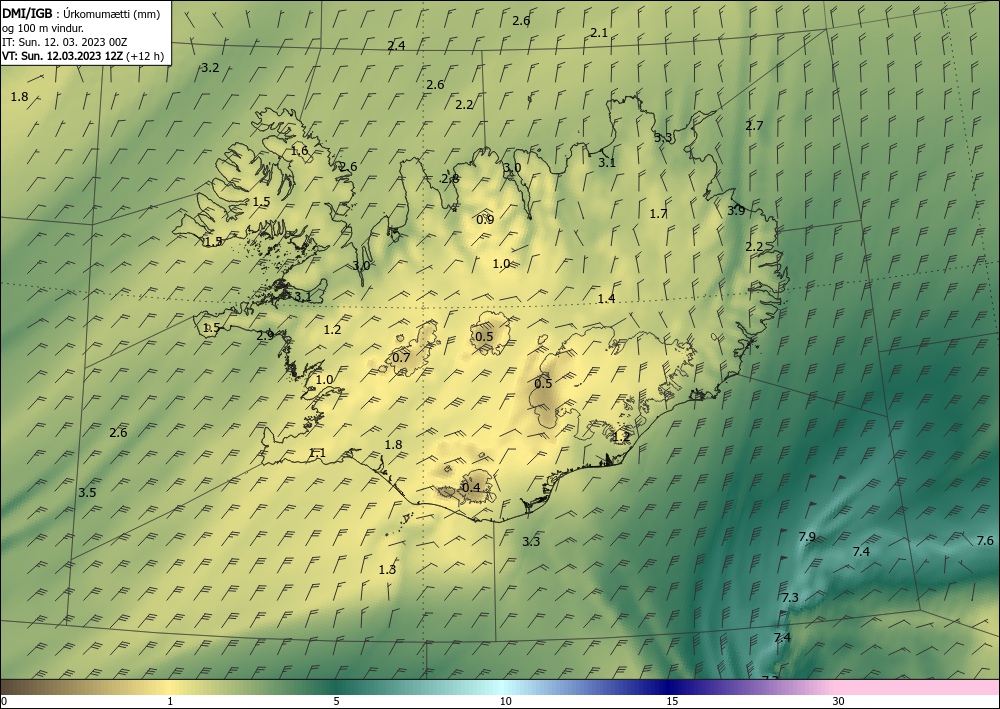Click the '5' label on the color scale
Screen dimensions: 1000x709
[x=336, y=702]
